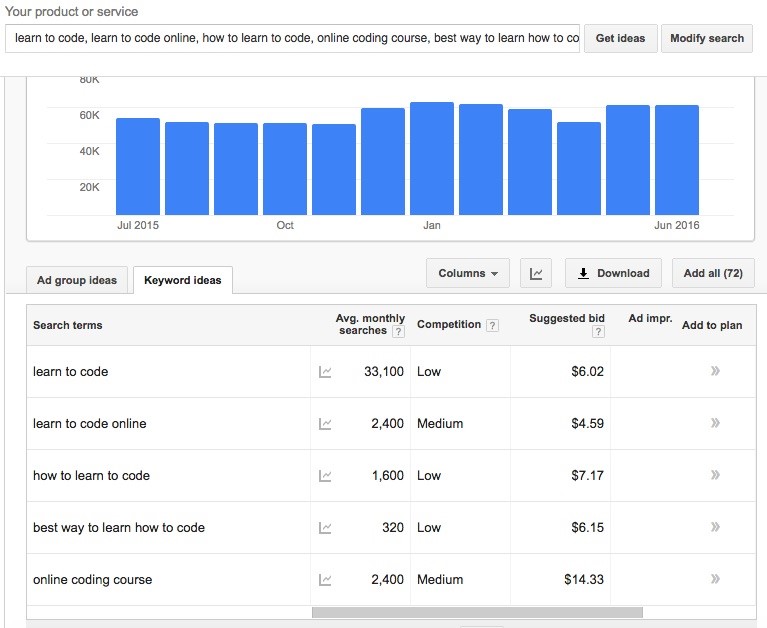
Task: Click the Jul 2015 bar in chart
Action: coord(138,166)
